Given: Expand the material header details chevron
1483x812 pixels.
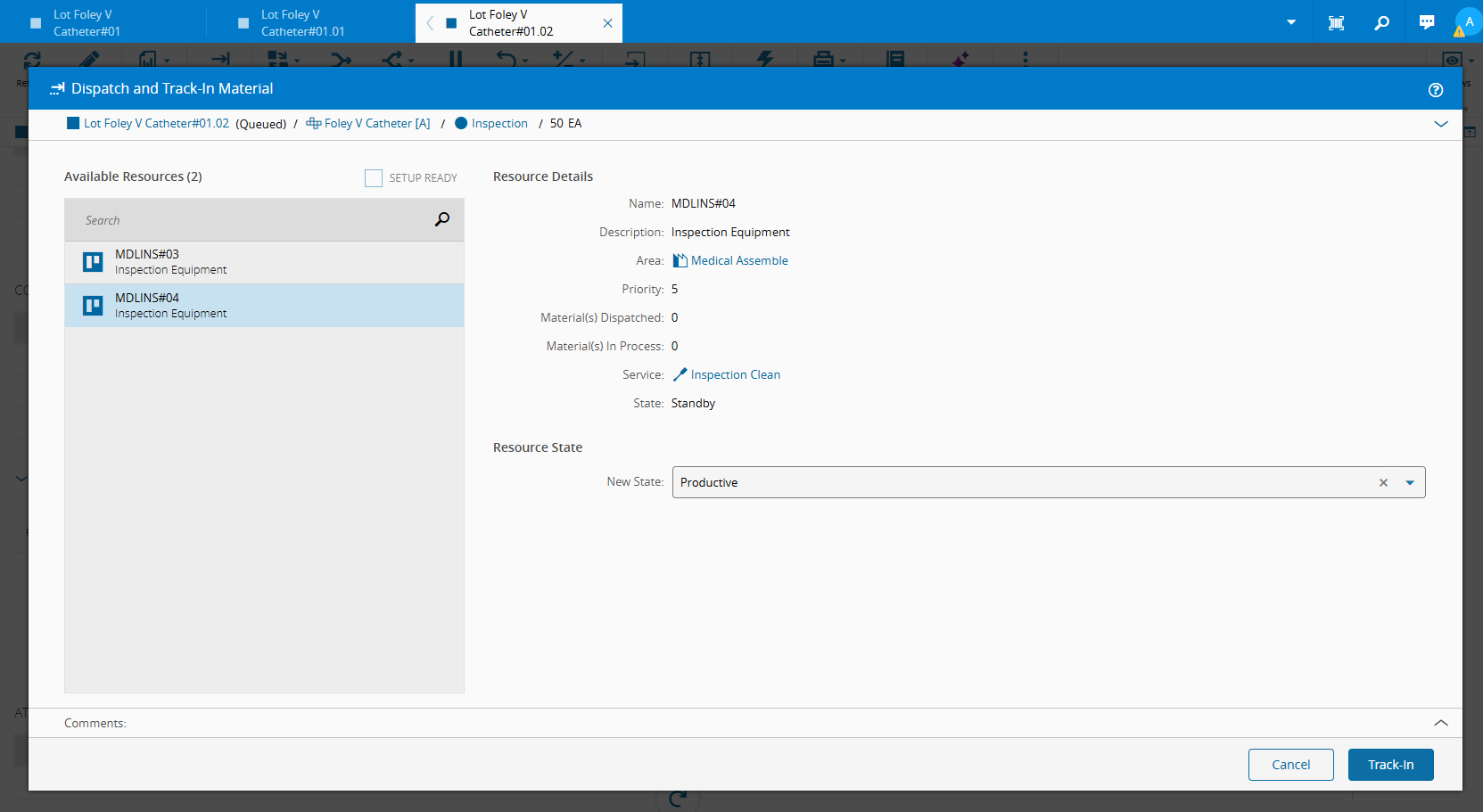Looking at the screenshot, I should coord(1440,124).
